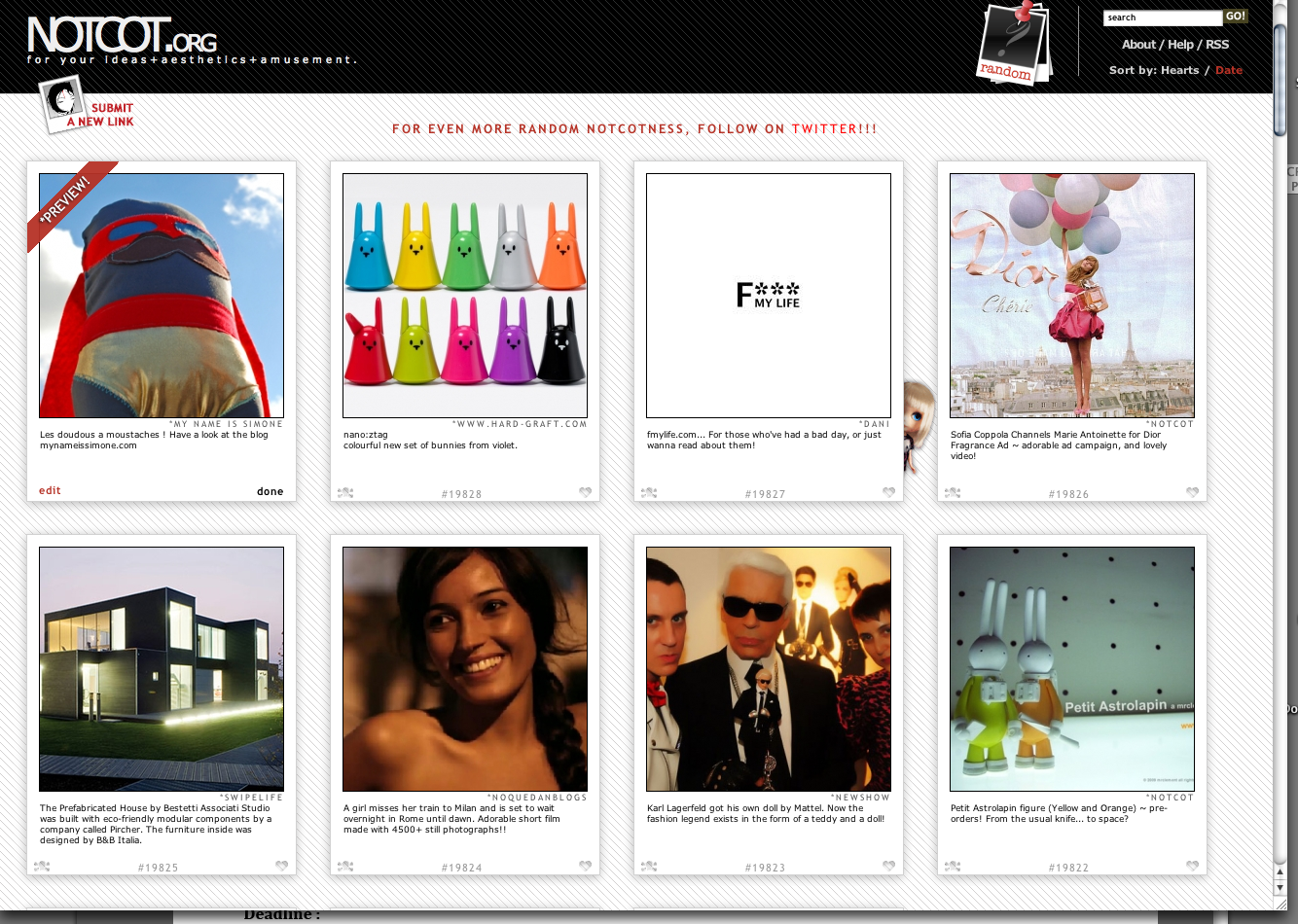Screen dimensions: 1298x924
Task: Open the About page
Action: [1138, 45]
